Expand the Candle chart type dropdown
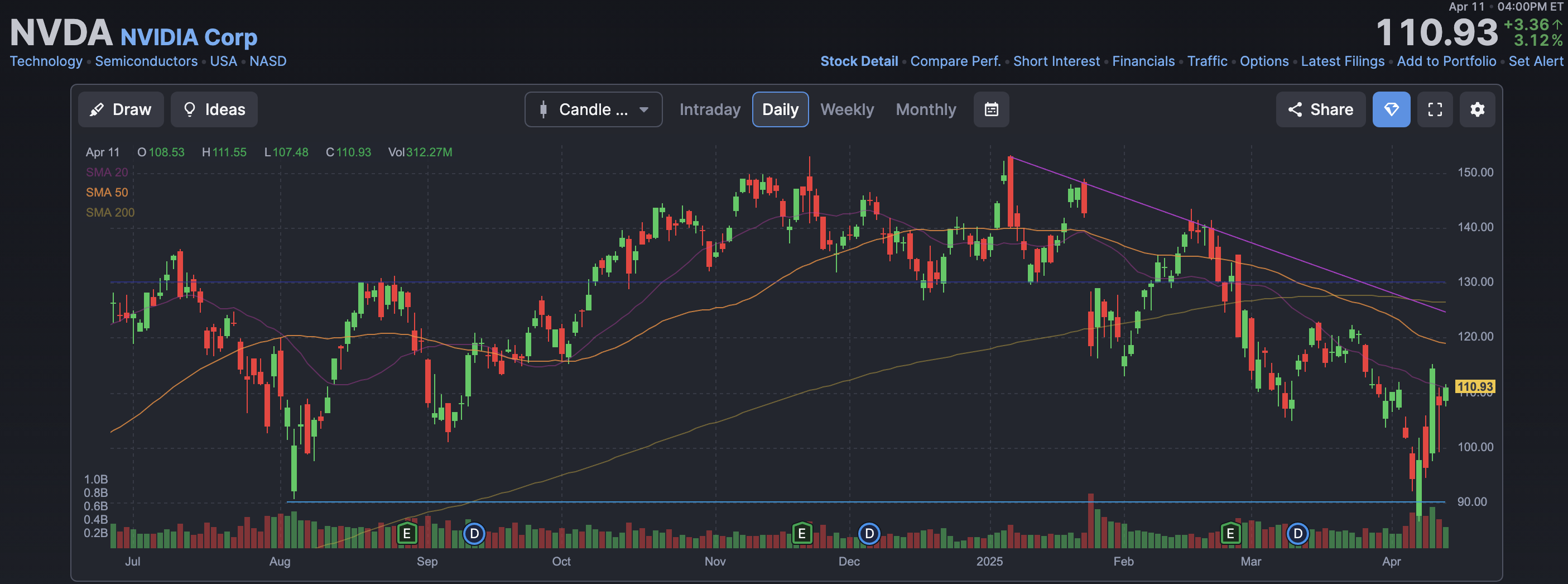The image size is (1568, 584). coord(593,109)
